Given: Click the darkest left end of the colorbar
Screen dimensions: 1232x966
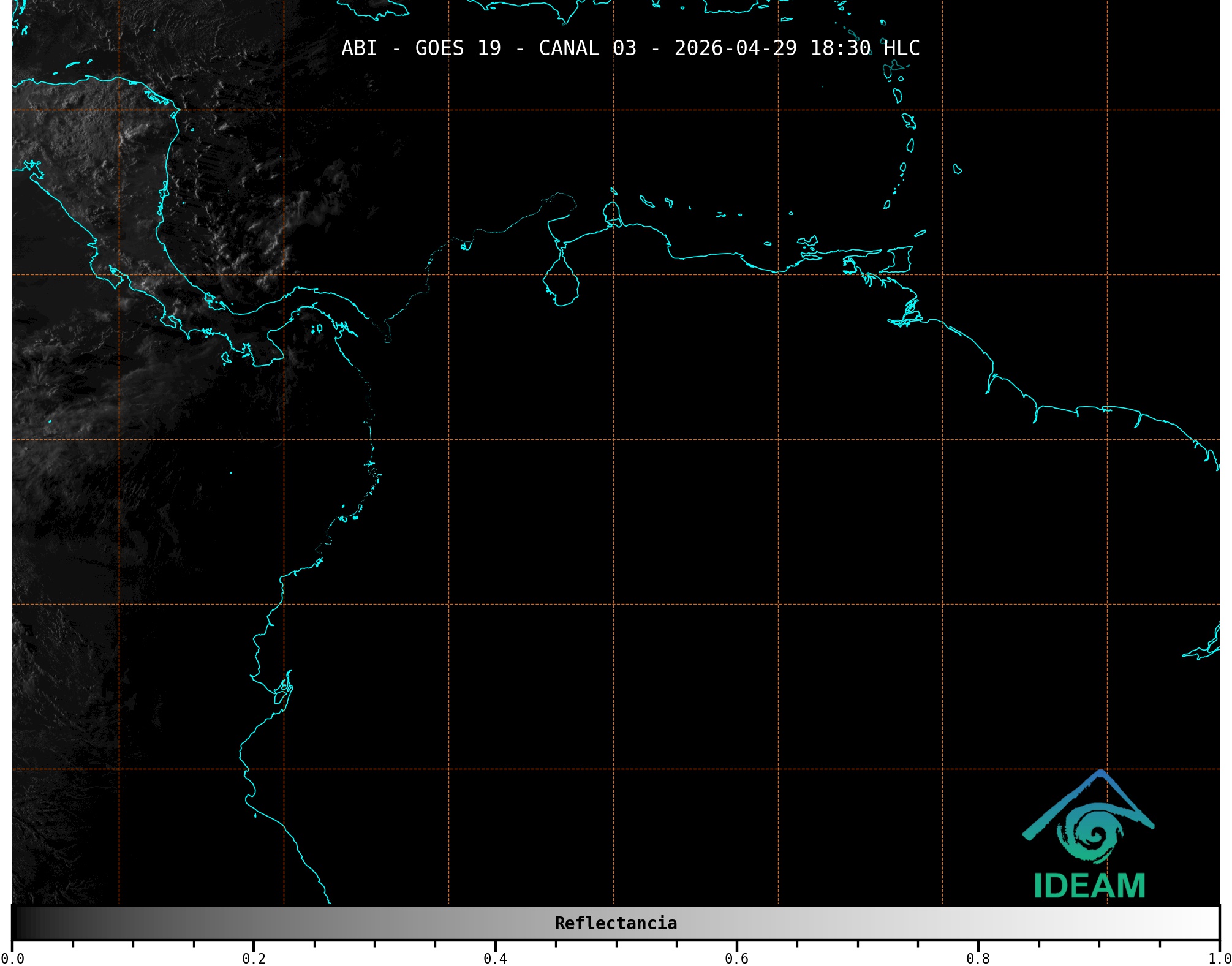Looking at the screenshot, I should [18, 923].
